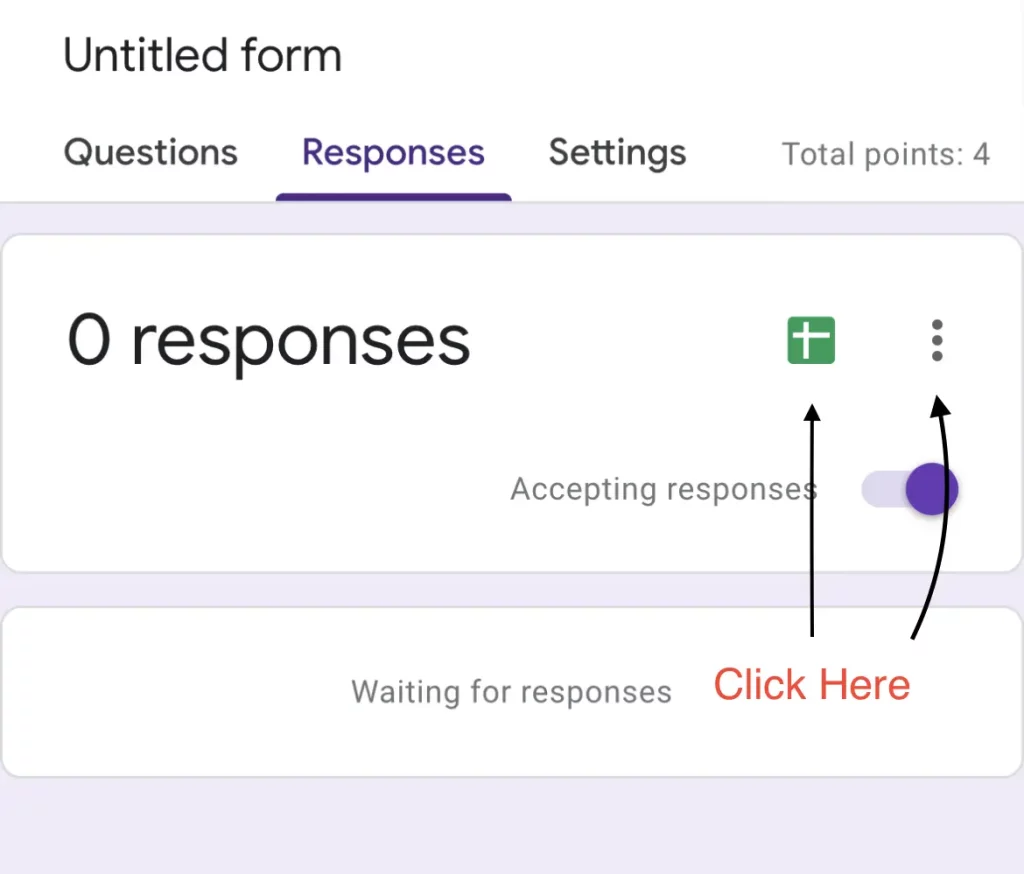Click the green Google Sheets icon
Viewport: 1024px width, 874px height.
[x=810, y=340]
